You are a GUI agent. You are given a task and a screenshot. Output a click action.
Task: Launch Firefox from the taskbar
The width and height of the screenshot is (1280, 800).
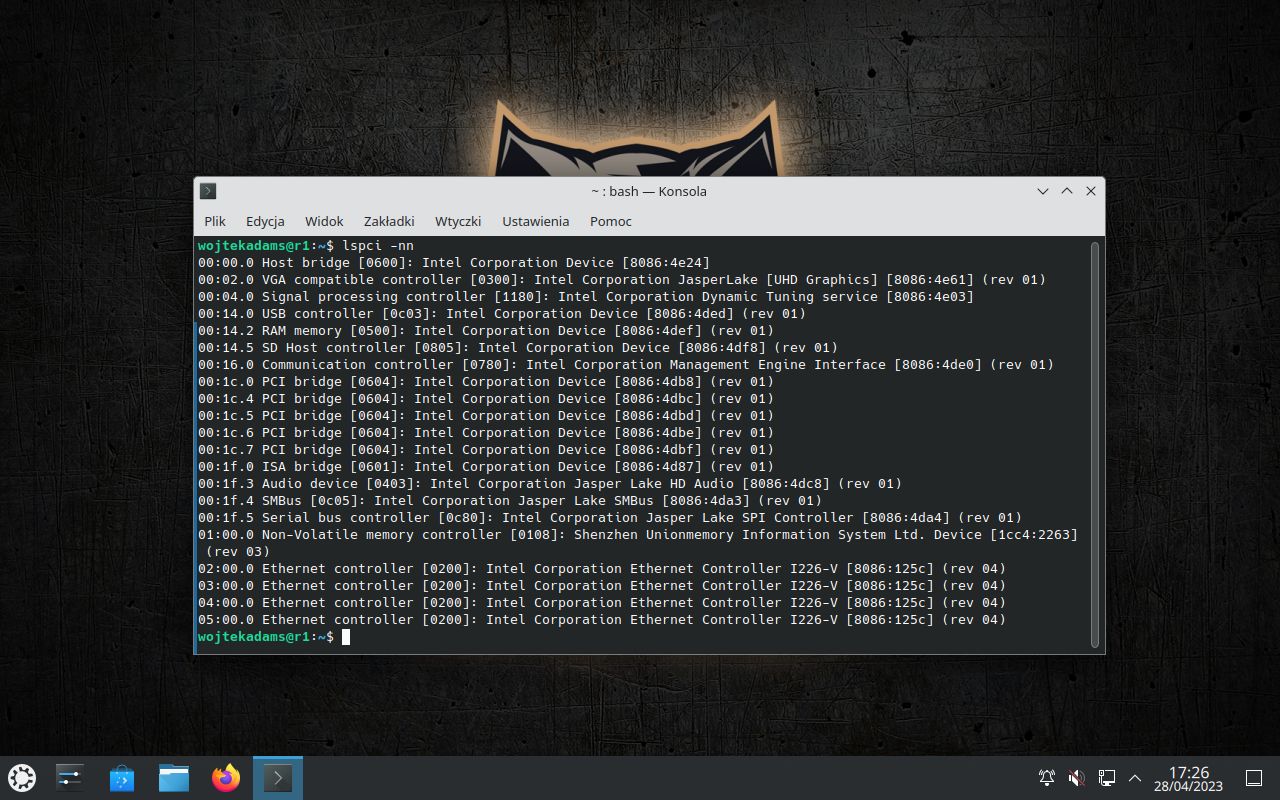tap(226, 777)
